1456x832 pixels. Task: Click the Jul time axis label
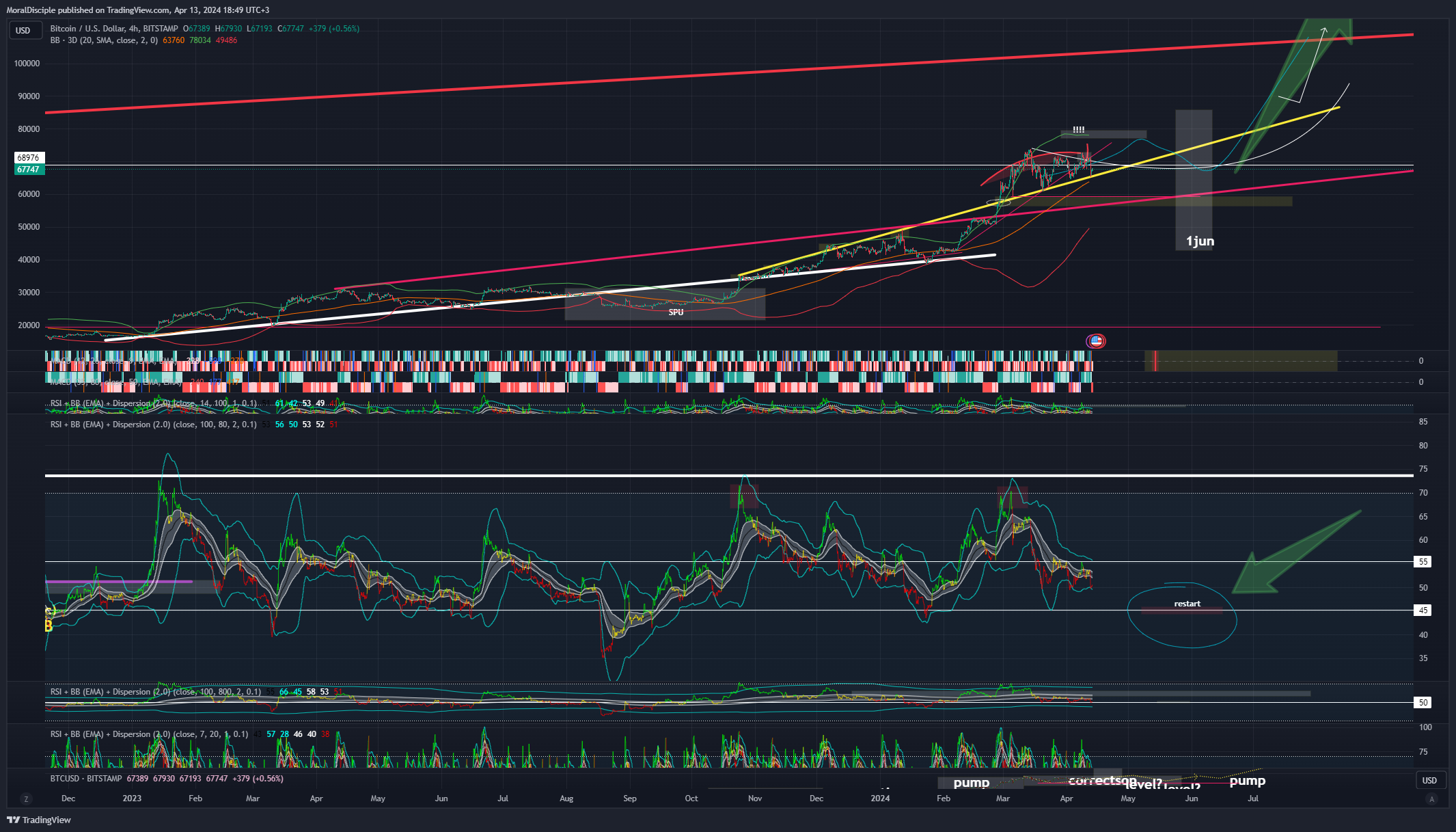click(x=1253, y=799)
